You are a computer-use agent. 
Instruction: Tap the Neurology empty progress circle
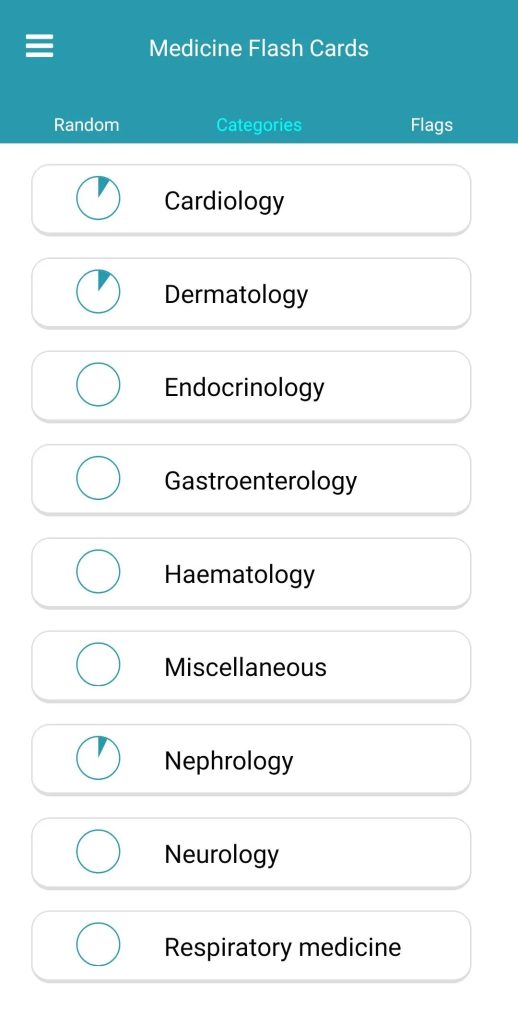coord(98,851)
